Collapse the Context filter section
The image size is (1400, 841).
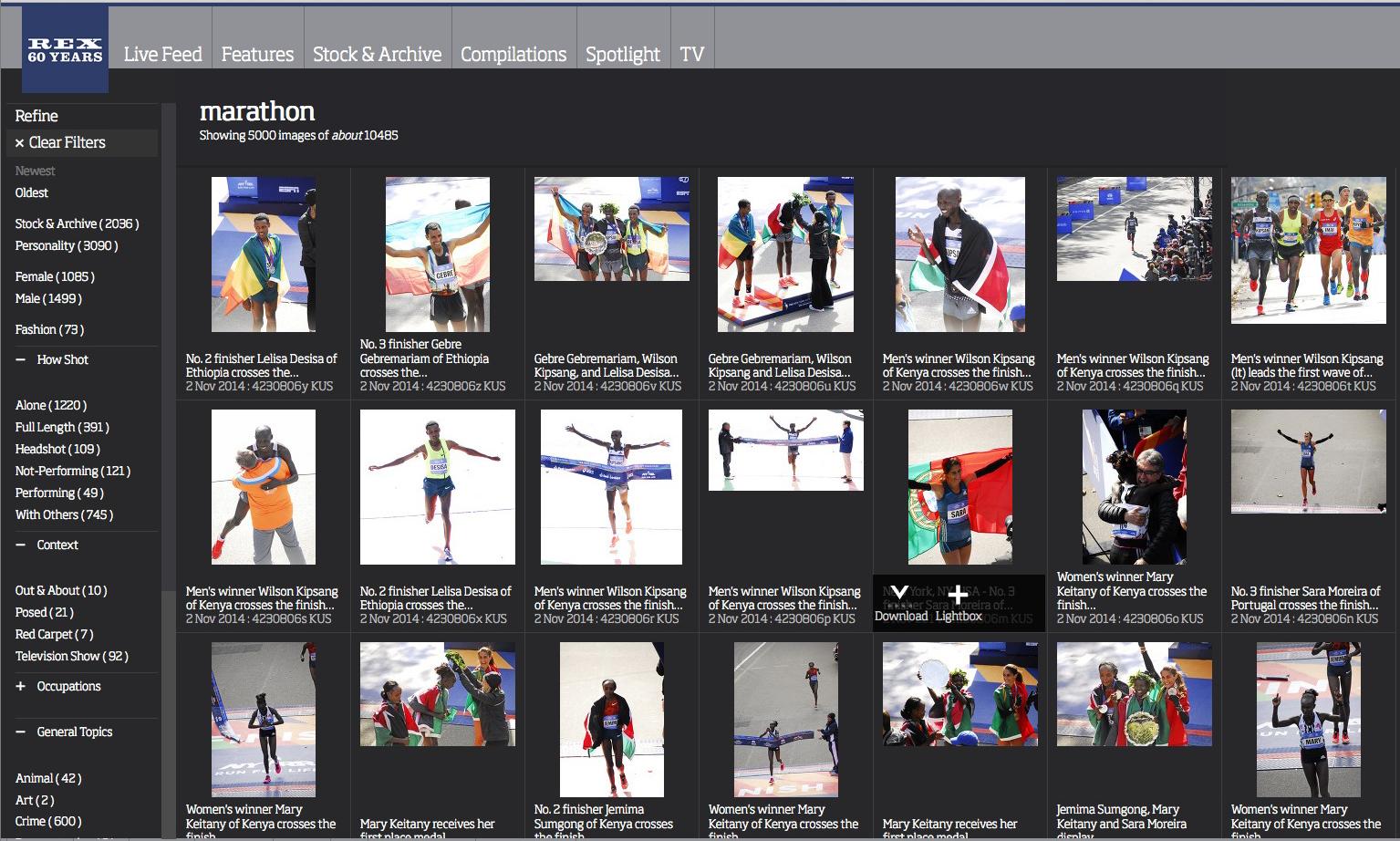(21, 545)
